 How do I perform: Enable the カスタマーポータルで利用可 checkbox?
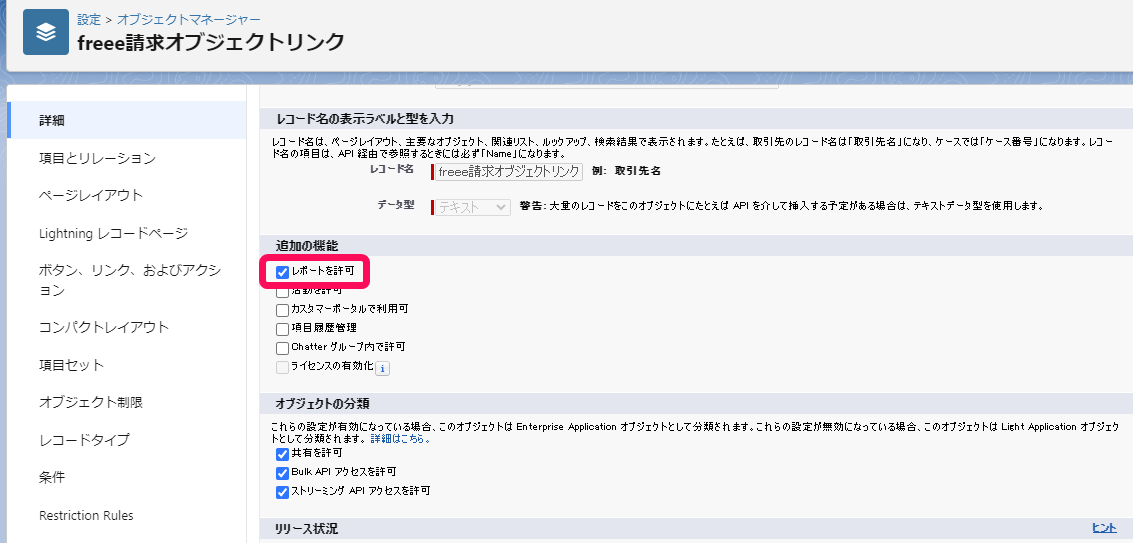(283, 310)
